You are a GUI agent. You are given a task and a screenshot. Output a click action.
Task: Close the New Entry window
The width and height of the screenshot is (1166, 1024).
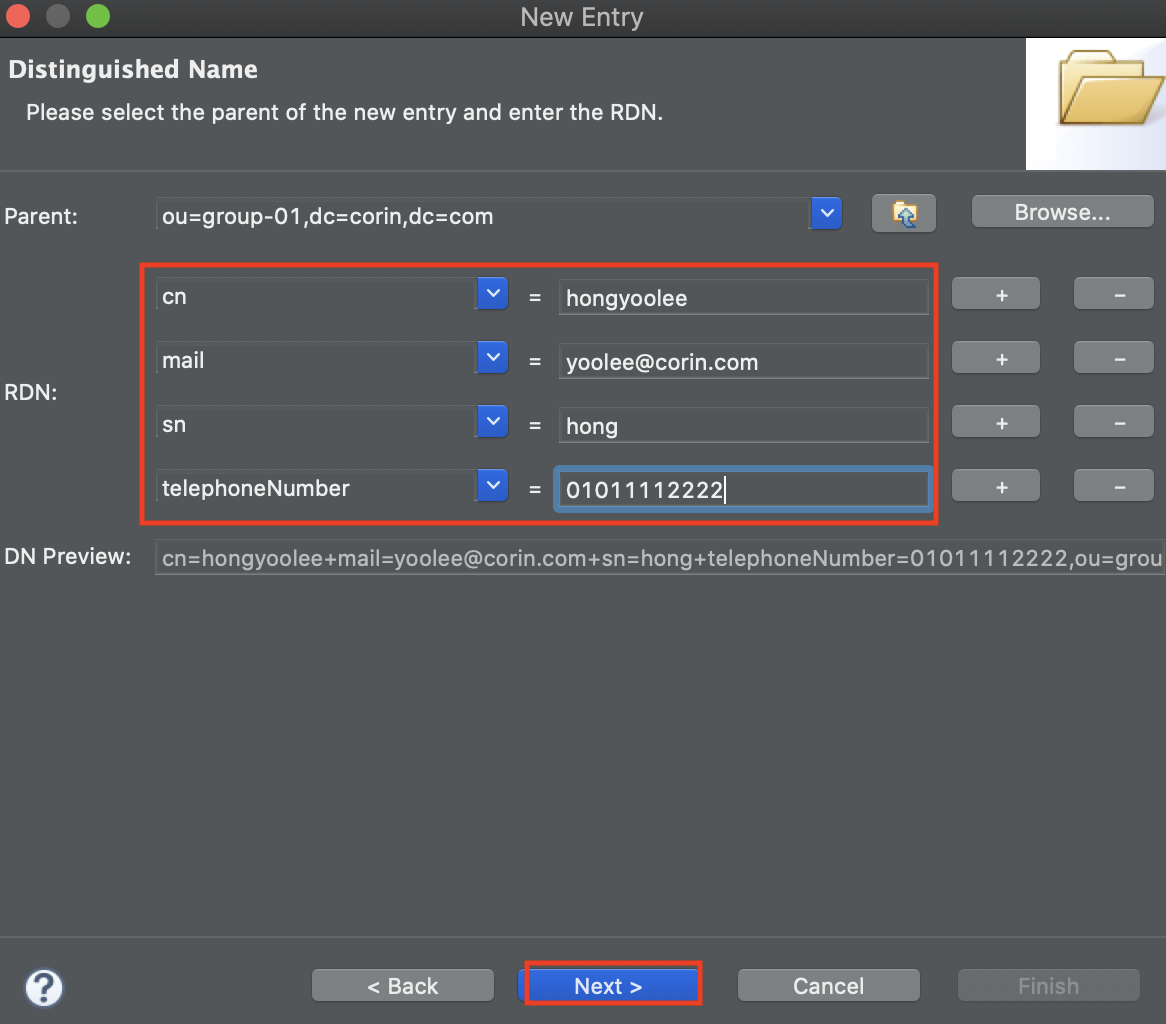point(18,16)
